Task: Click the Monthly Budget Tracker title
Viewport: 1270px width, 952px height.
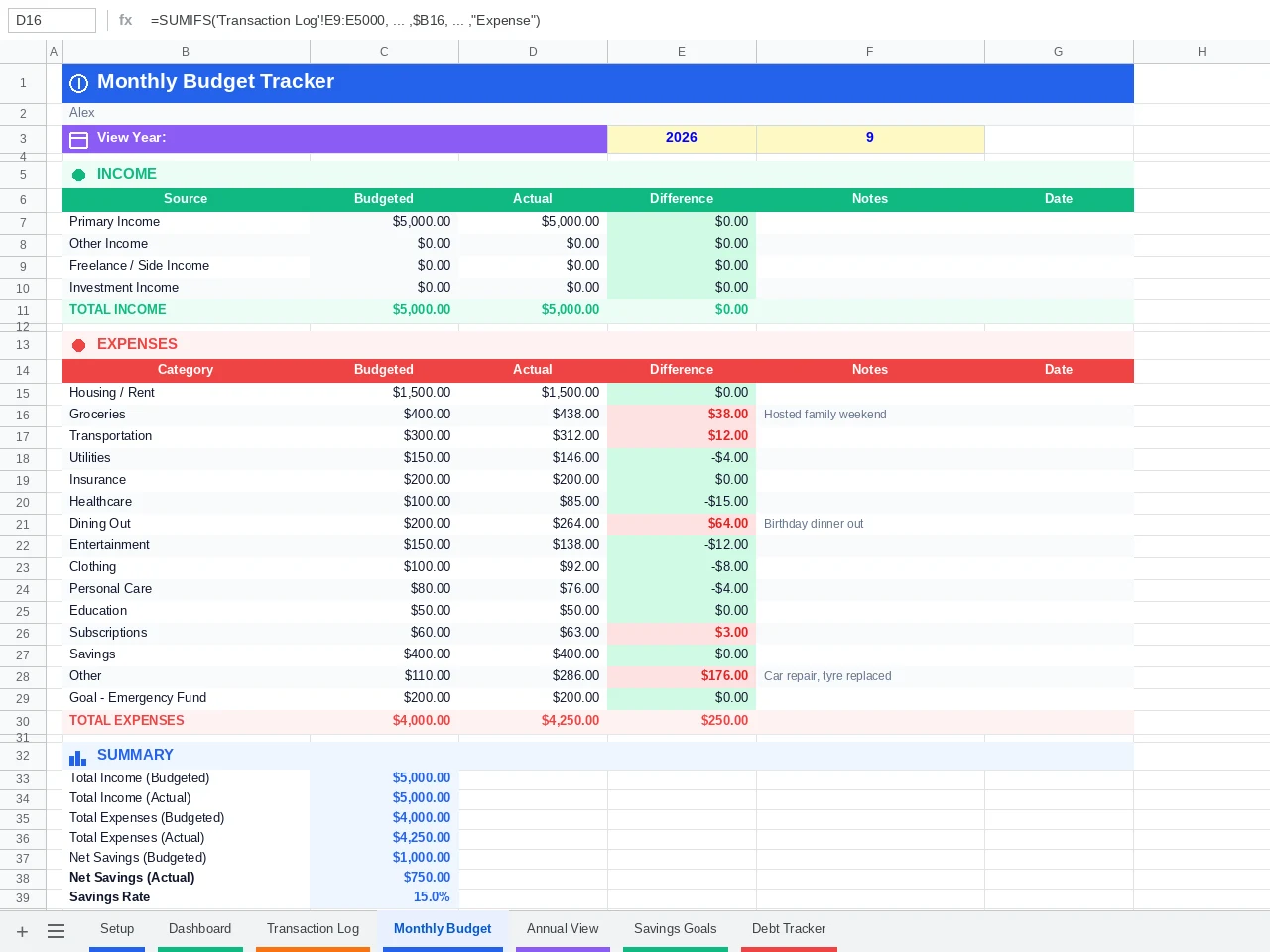Action: (x=215, y=82)
